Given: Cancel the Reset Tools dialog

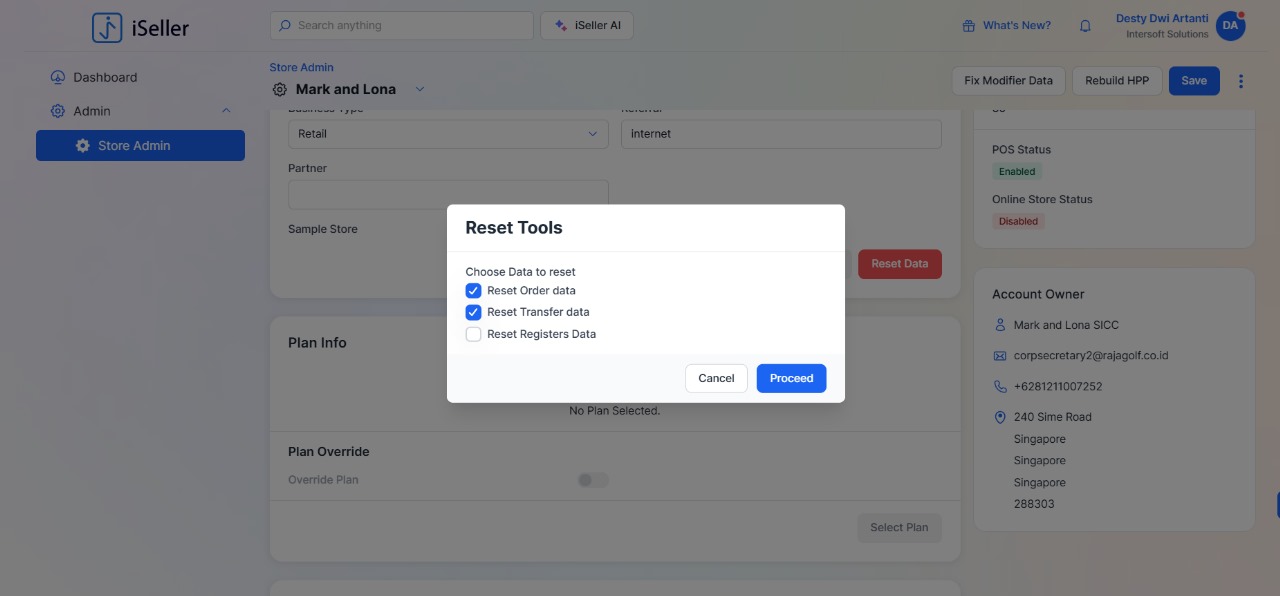Looking at the screenshot, I should pyautogui.click(x=716, y=378).
